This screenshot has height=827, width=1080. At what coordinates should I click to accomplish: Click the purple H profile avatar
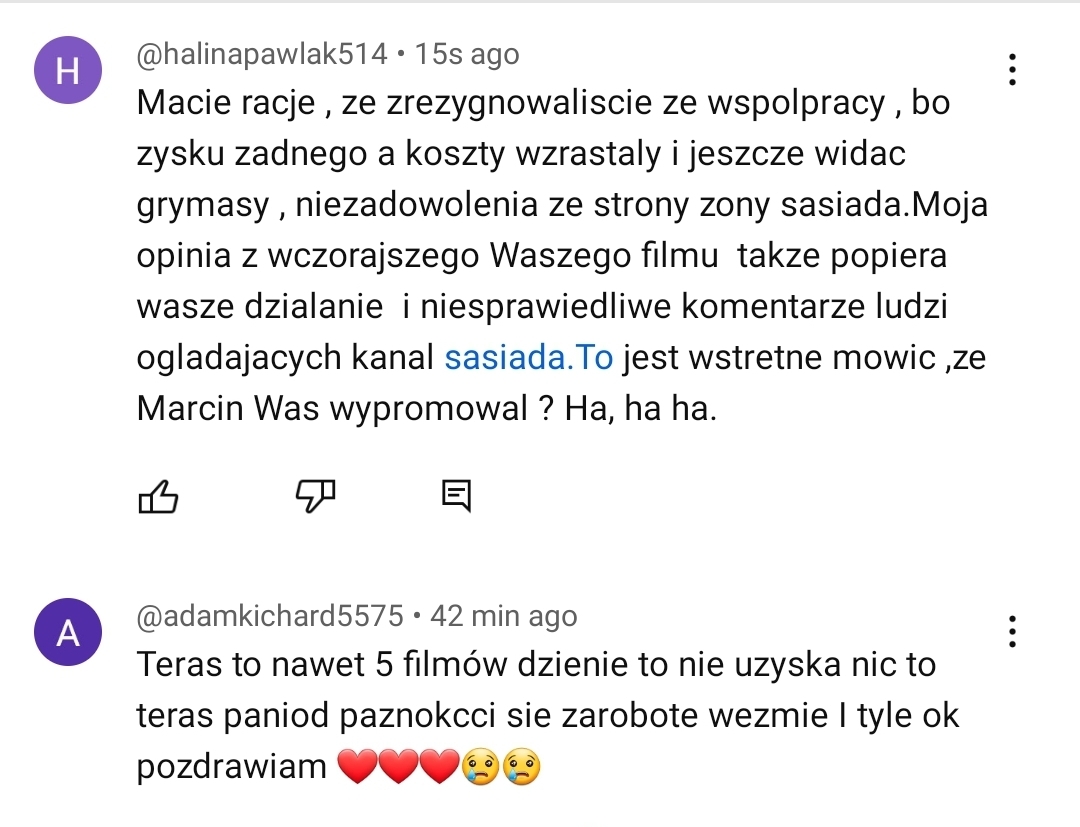(x=68, y=70)
